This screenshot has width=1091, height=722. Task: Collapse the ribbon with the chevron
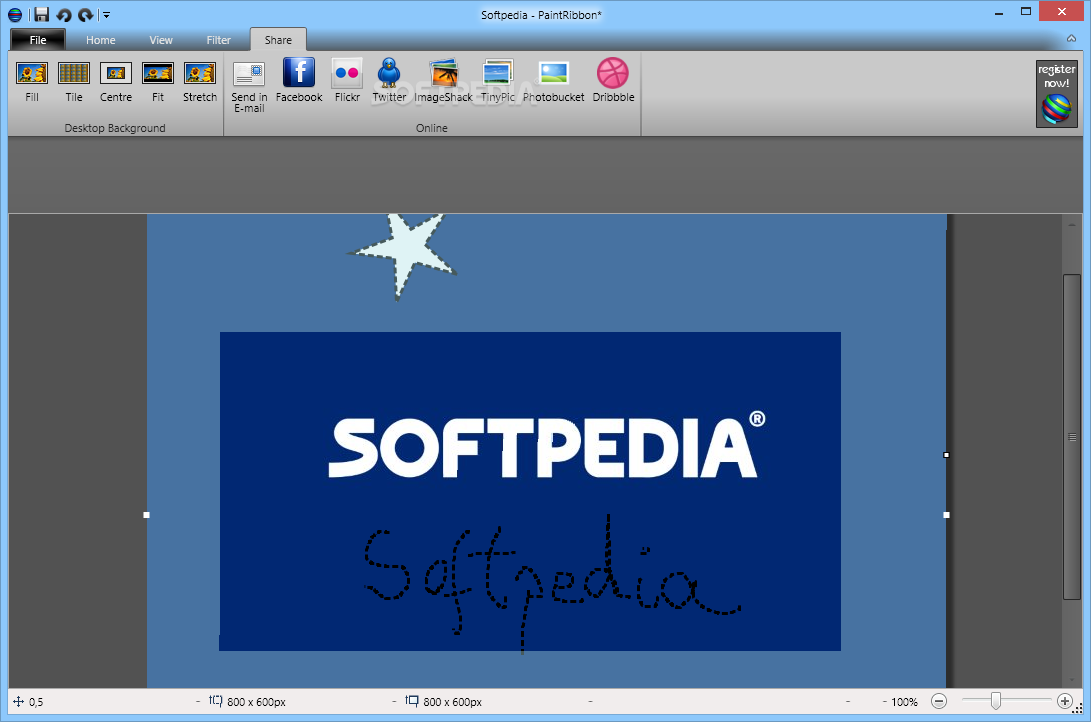click(1072, 39)
